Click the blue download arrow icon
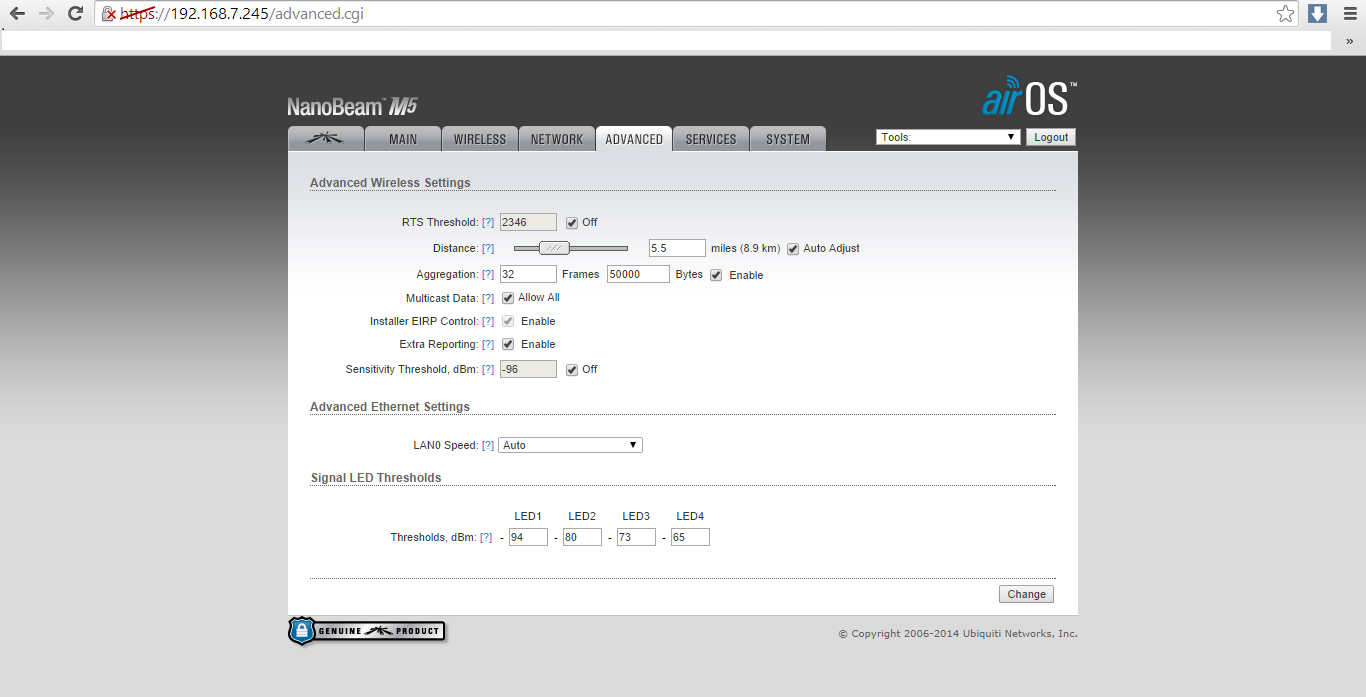Screen dimensions: 1366x697 pos(1318,14)
